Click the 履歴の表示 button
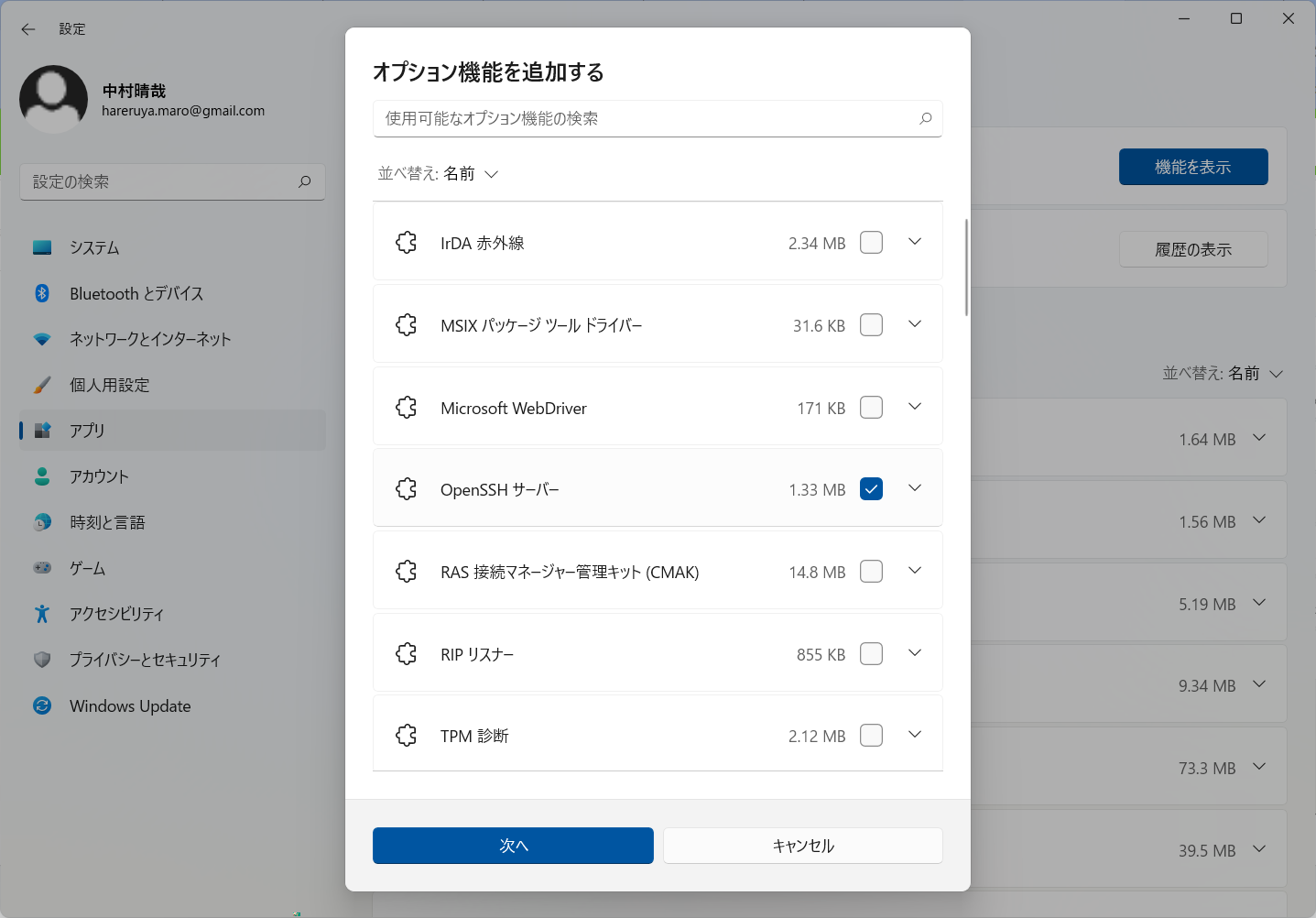 click(x=1193, y=249)
